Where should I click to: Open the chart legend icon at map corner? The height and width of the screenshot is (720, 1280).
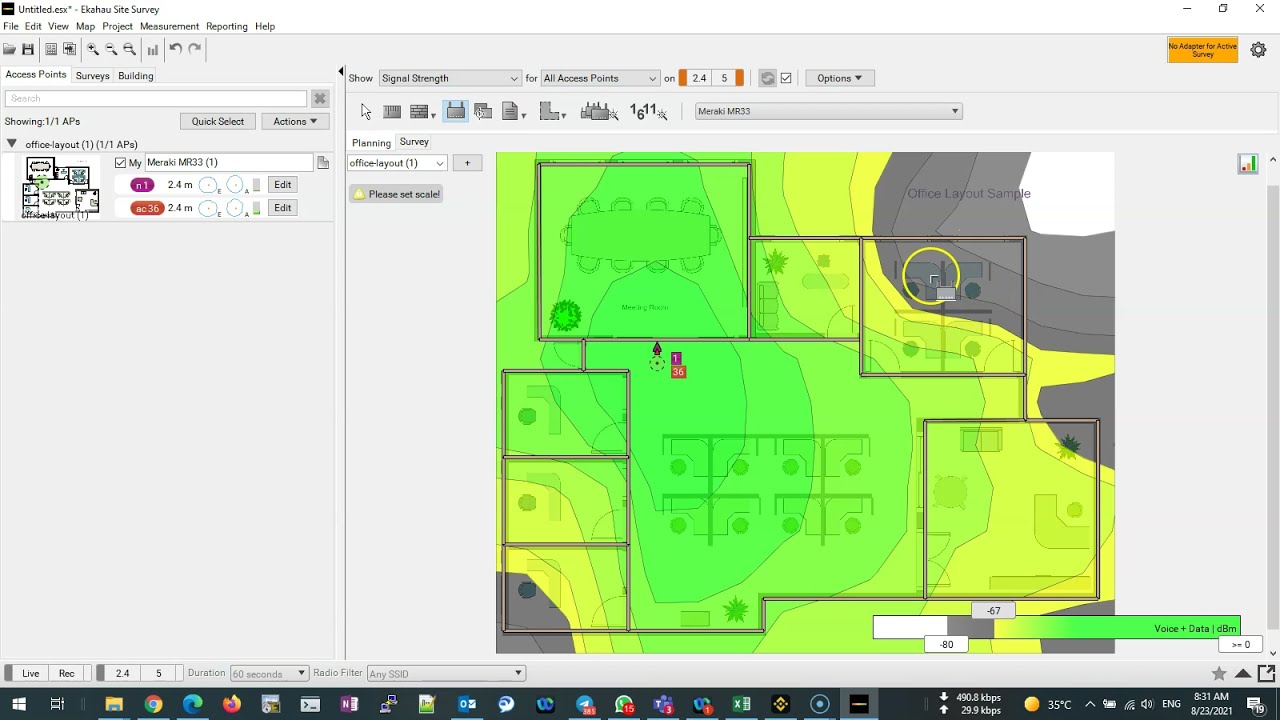pos(1248,165)
